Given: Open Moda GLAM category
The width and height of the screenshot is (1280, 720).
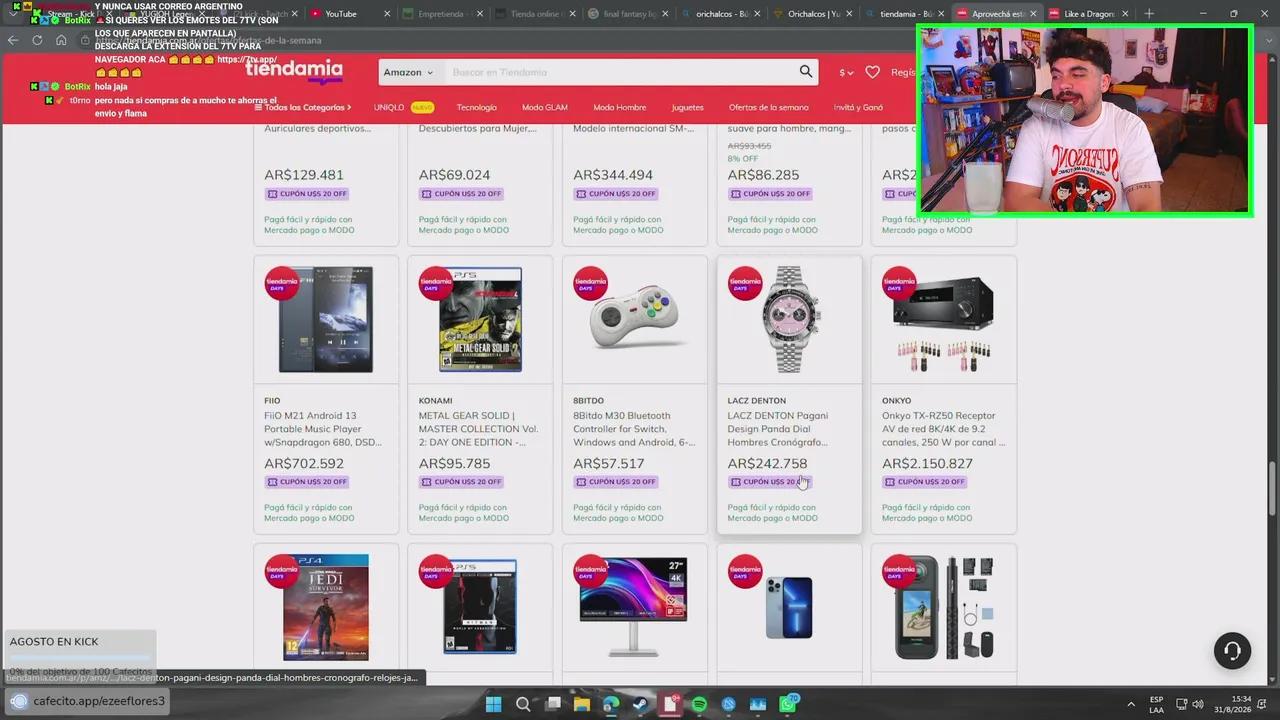Looking at the screenshot, I should [x=545, y=107].
